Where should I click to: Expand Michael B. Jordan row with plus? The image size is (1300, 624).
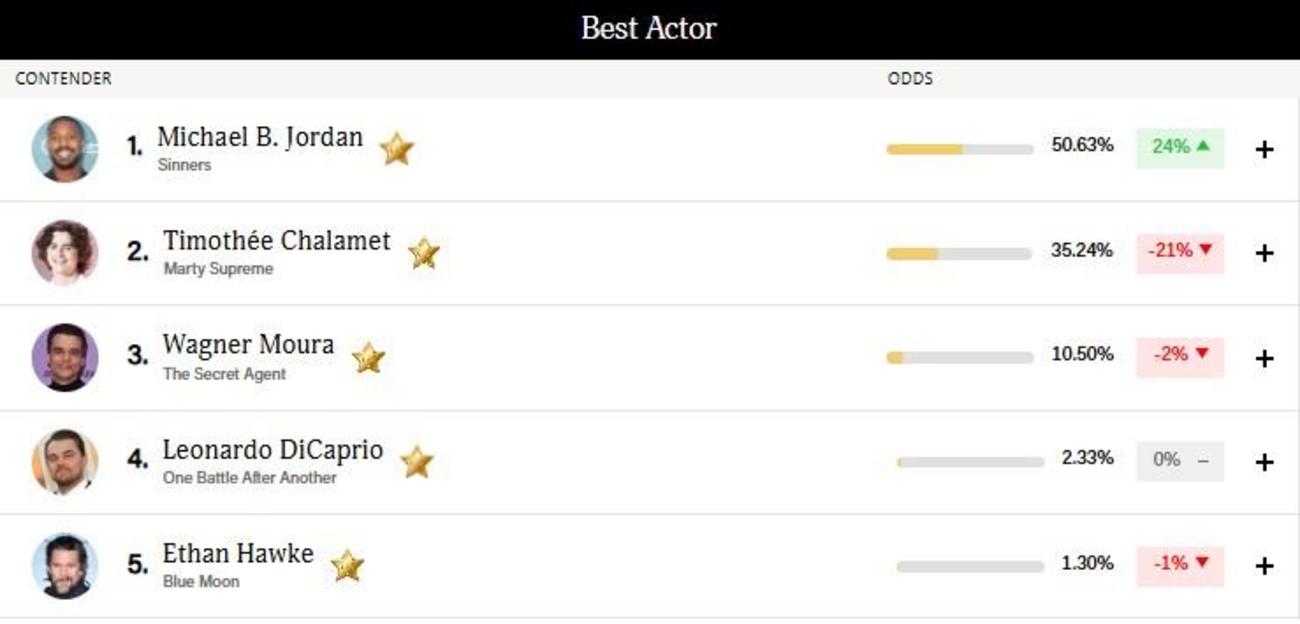pos(1264,149)
